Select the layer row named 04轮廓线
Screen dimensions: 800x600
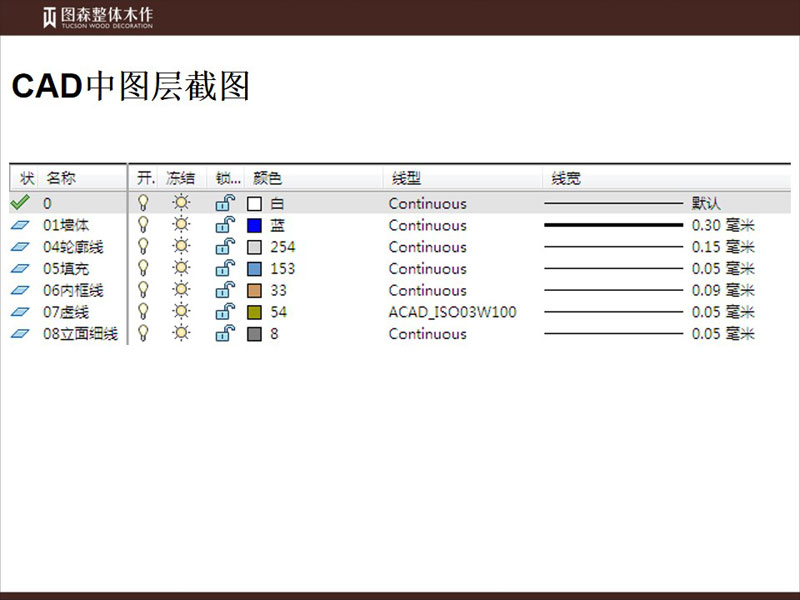pyautogui.click(x=73, y=247)
